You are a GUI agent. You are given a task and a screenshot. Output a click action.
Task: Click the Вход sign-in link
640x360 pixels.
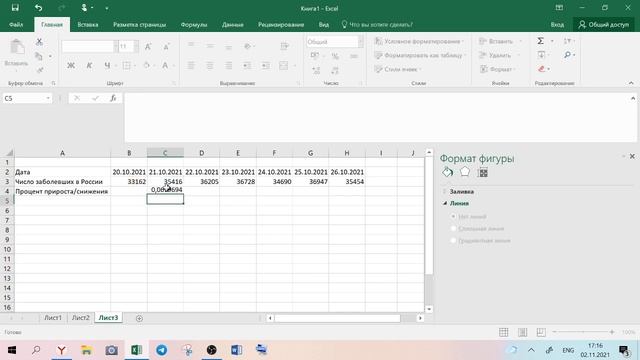[557, 24]
